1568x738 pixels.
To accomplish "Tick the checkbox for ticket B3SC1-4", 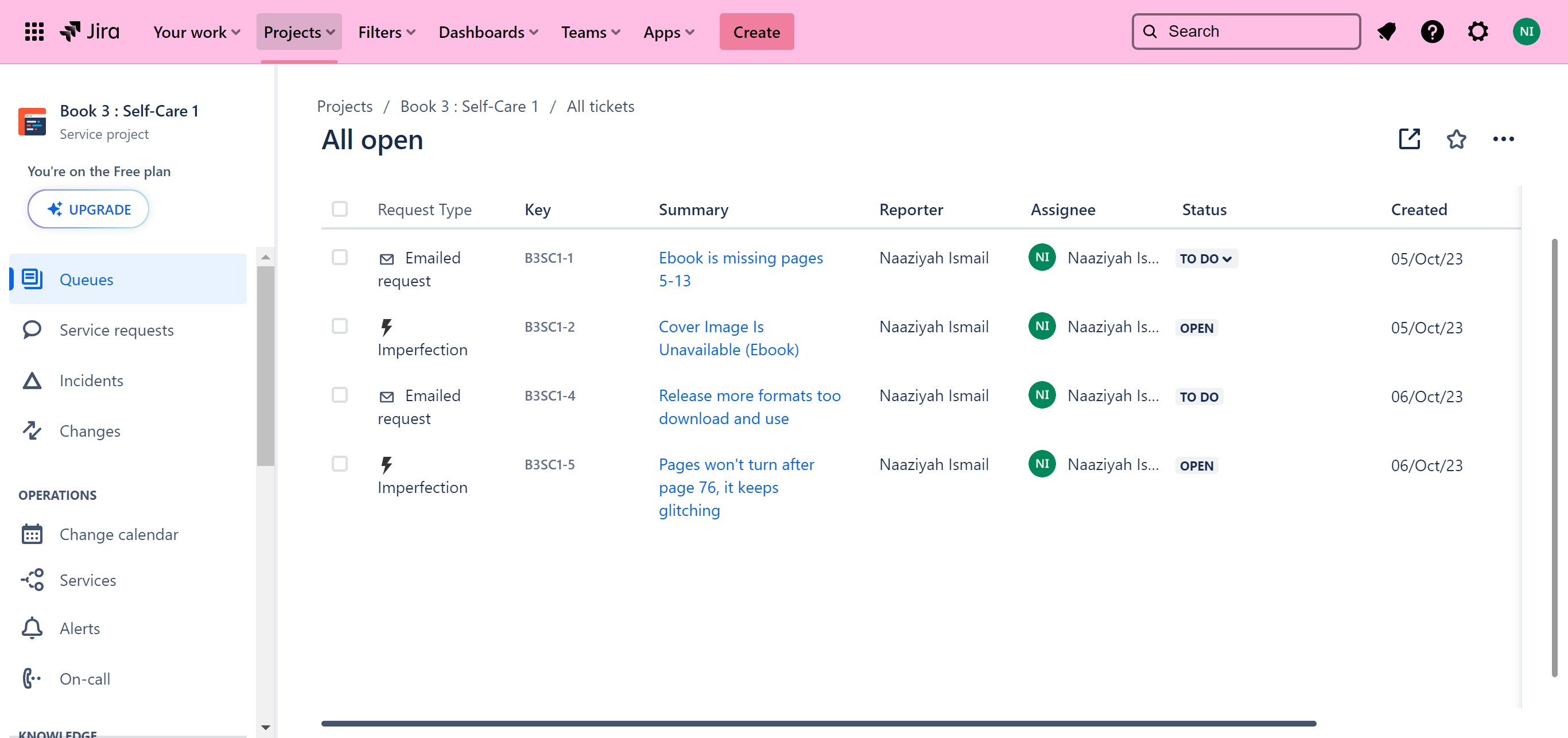I will 340,395.
